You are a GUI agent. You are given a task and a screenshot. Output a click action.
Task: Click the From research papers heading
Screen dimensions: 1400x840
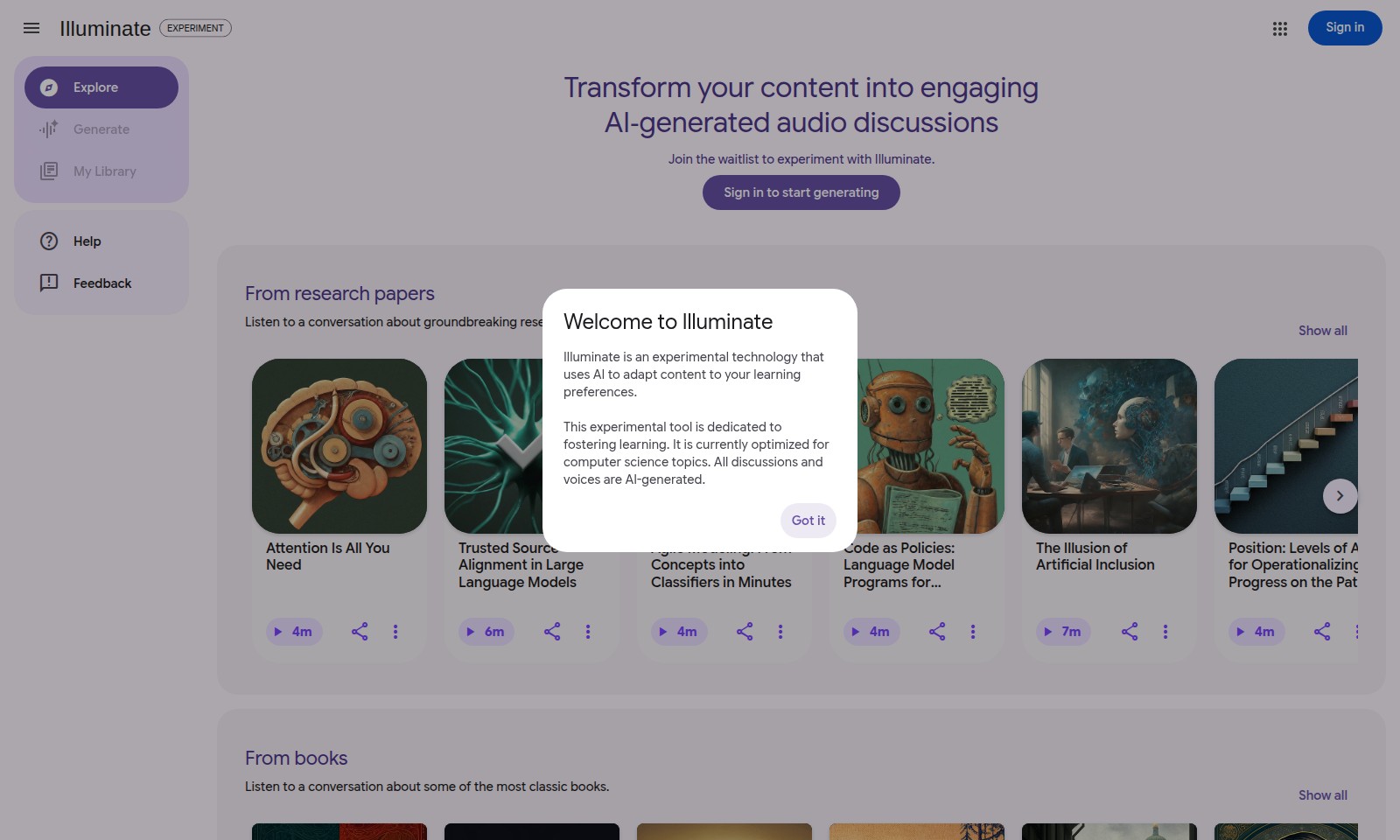pos(339,294)
